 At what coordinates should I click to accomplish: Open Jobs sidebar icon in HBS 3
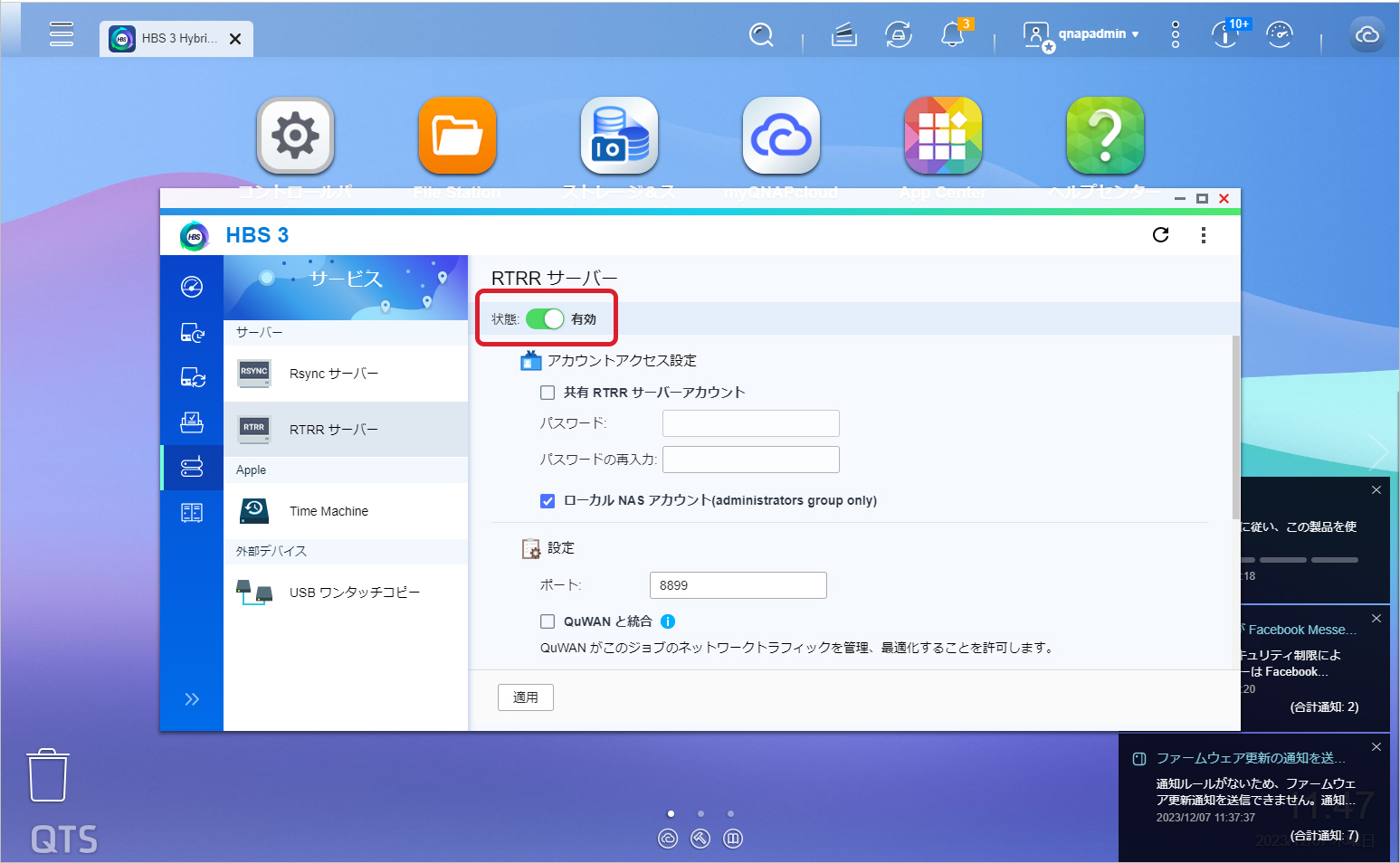[192, 422]
